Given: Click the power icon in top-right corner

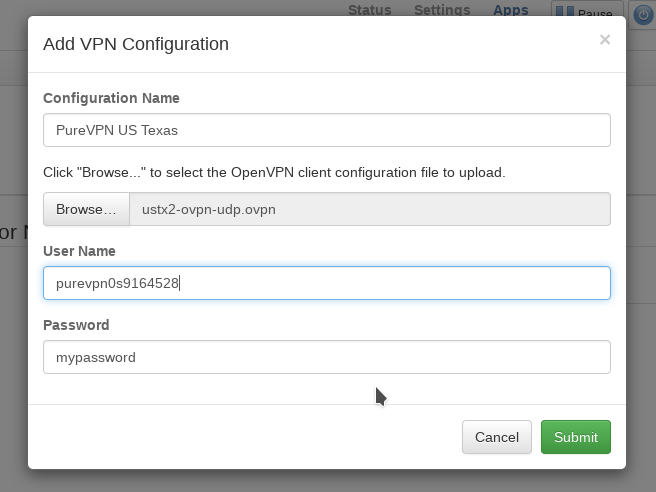Looking at the screenshot, I should (x=644, y=14).
